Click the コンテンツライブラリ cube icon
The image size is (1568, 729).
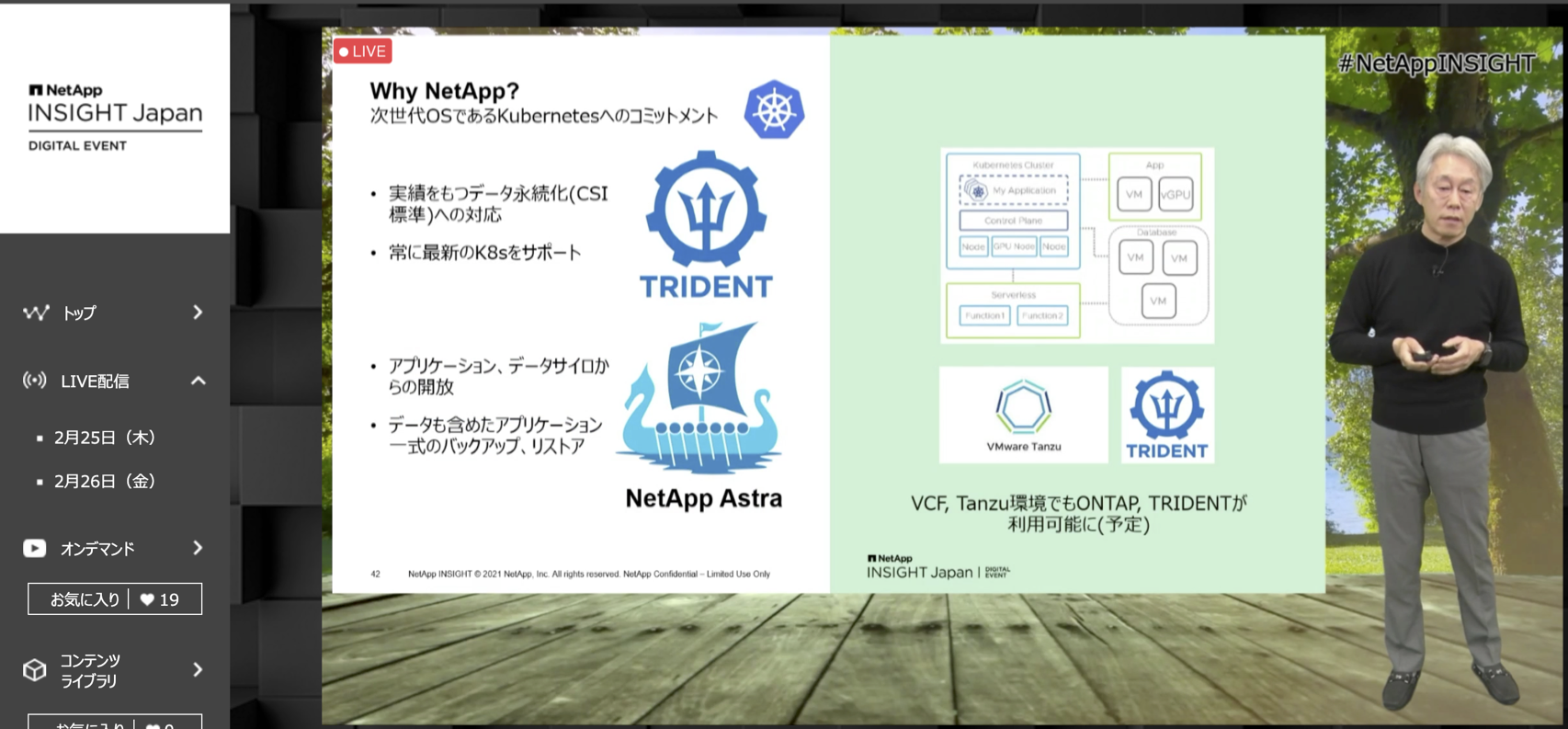pyautogui.click(x=35, y=670)
